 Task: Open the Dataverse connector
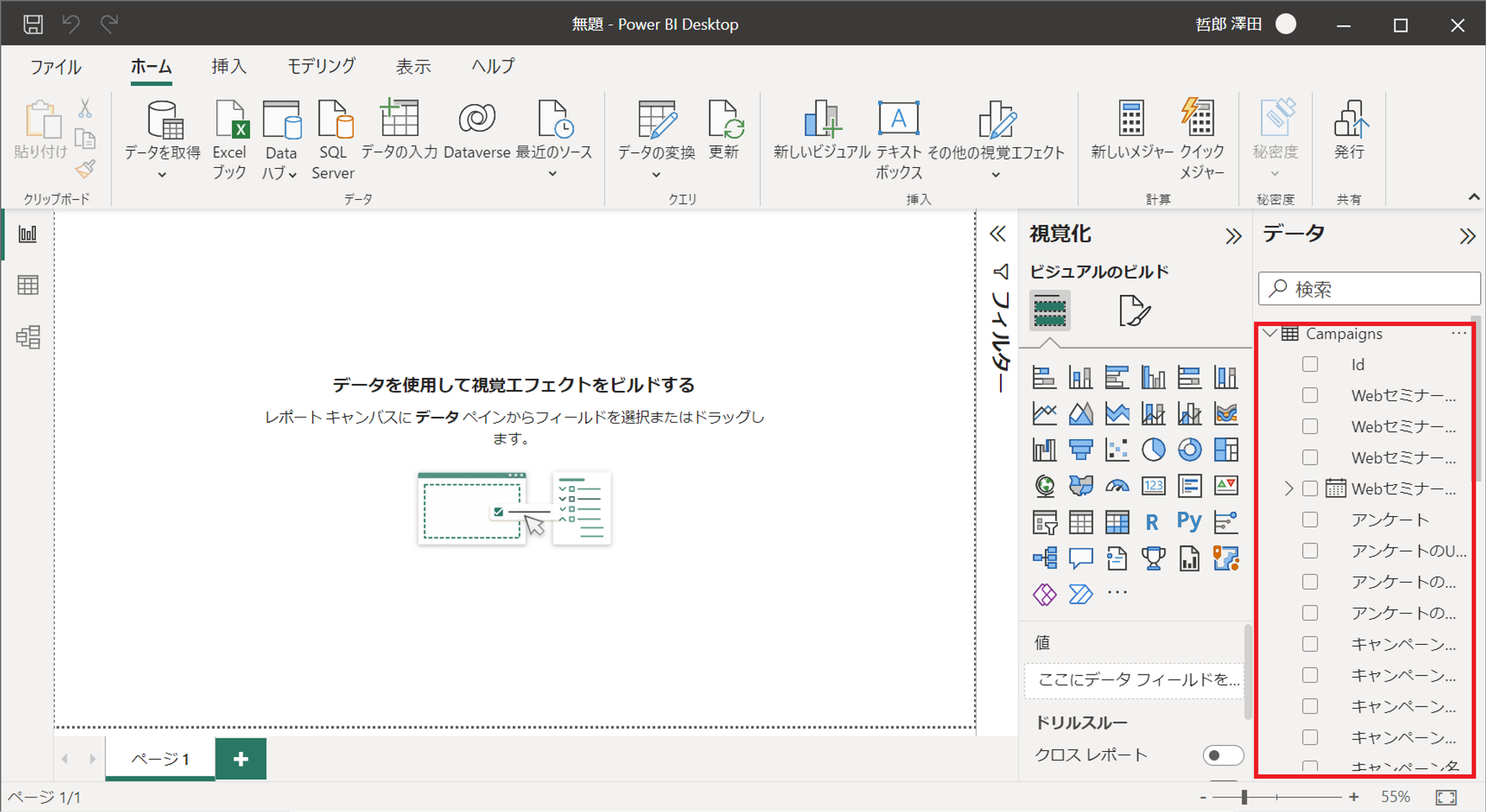click(x=476, y=119)
